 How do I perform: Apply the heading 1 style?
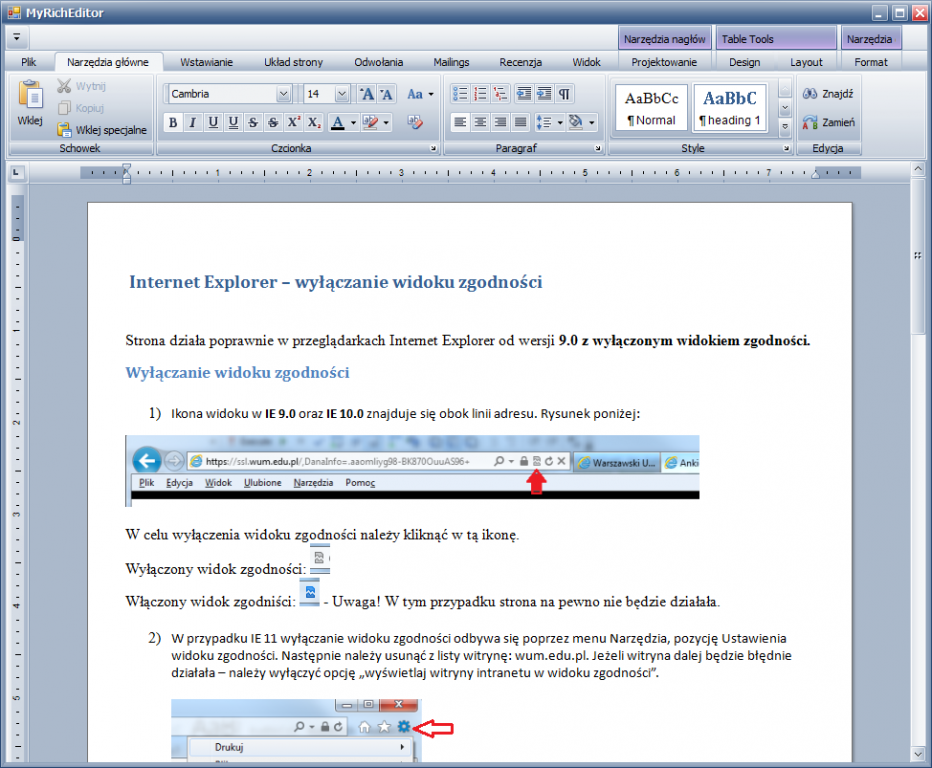(730, 107)
